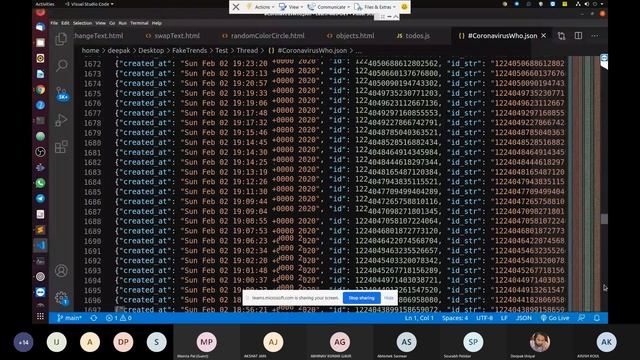Open notifications bell in status bar

click(x=597, y=318)
